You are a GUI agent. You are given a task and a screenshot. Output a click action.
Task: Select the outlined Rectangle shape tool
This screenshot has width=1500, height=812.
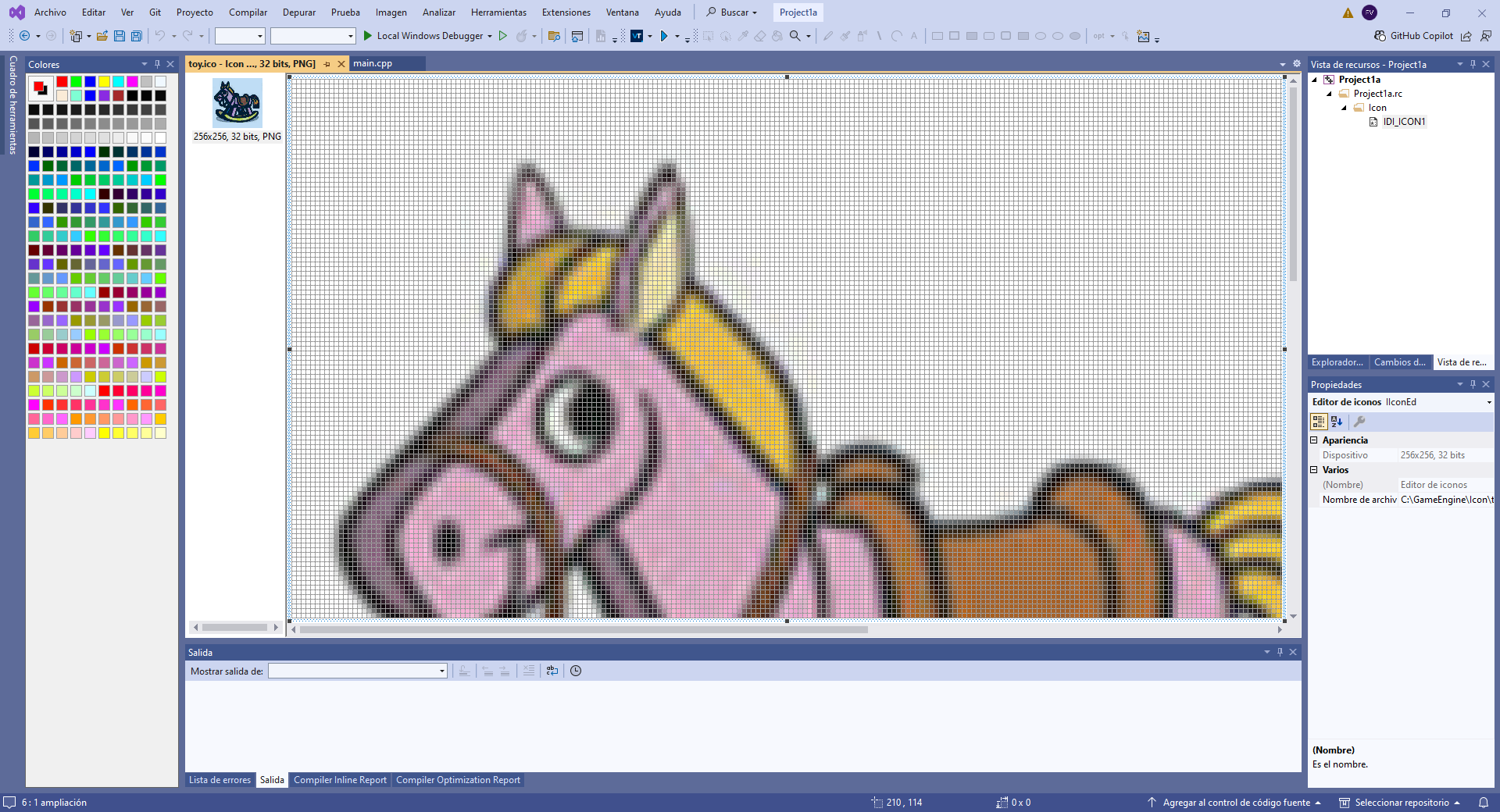tap(937, 36)
